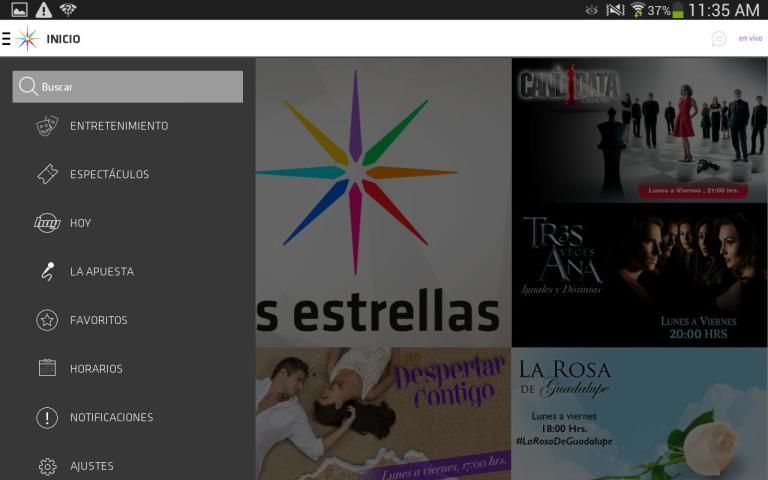Select the Despertar Contigo show banner
This screenshot has height=480, width=768.
pos(383,414)
